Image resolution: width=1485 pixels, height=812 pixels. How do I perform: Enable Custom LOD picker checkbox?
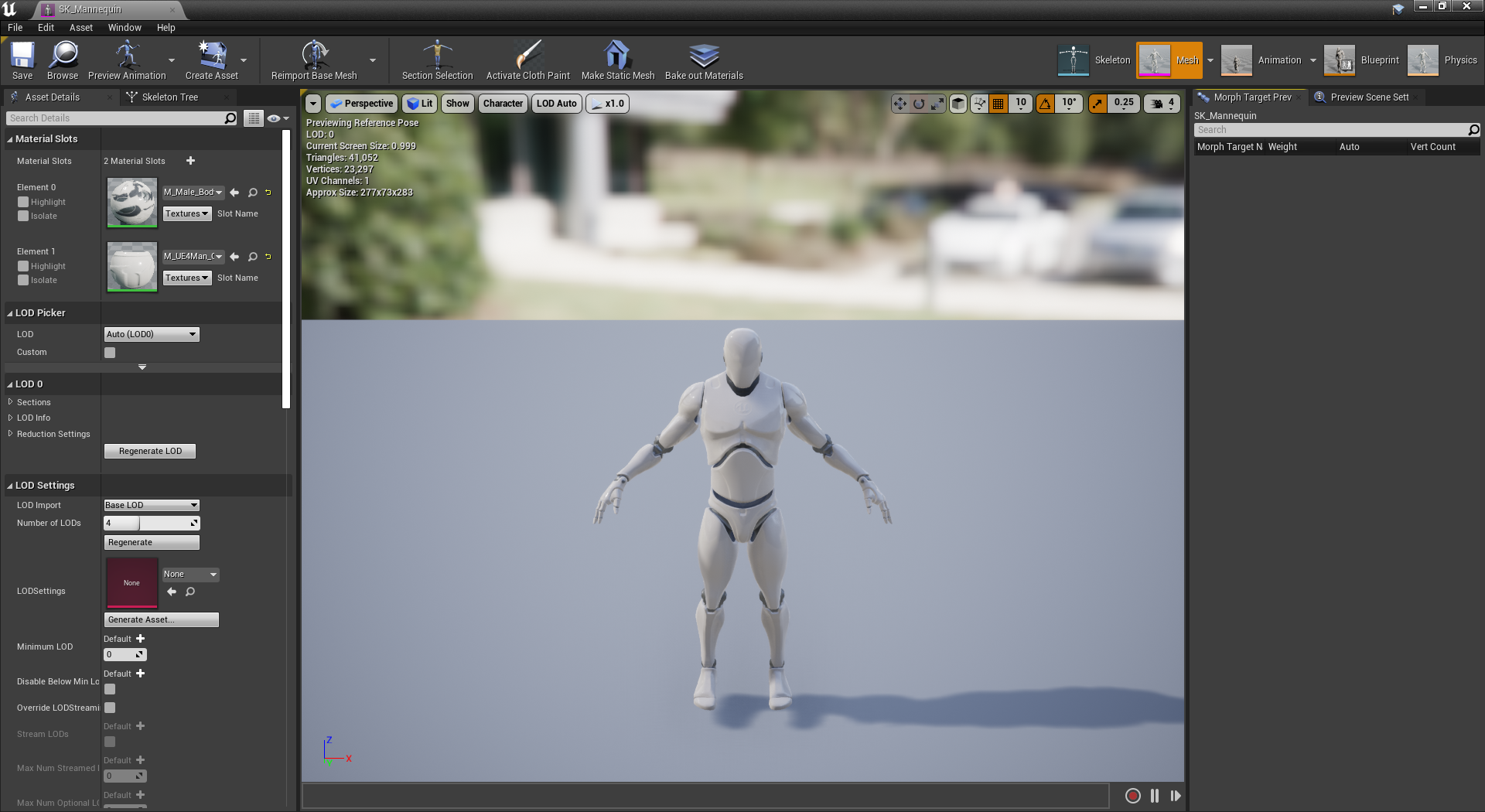(x=110, y=353)
